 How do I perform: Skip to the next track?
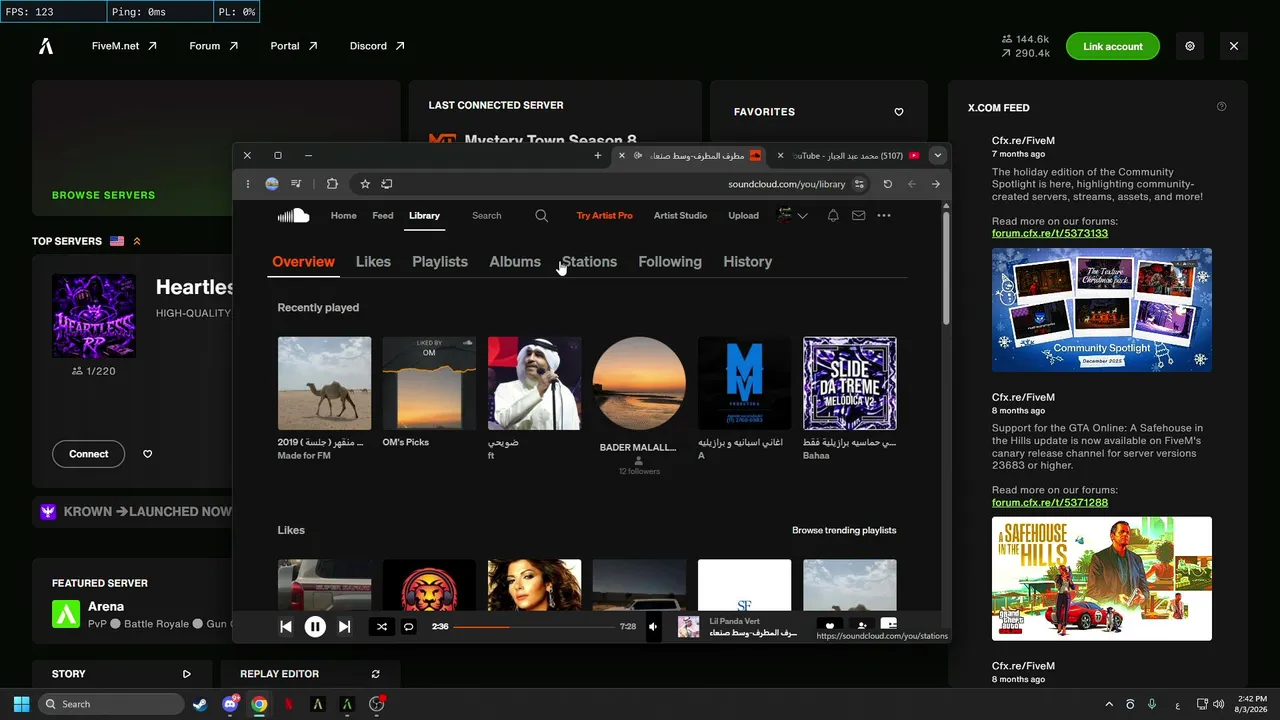[x=344, y=627]
